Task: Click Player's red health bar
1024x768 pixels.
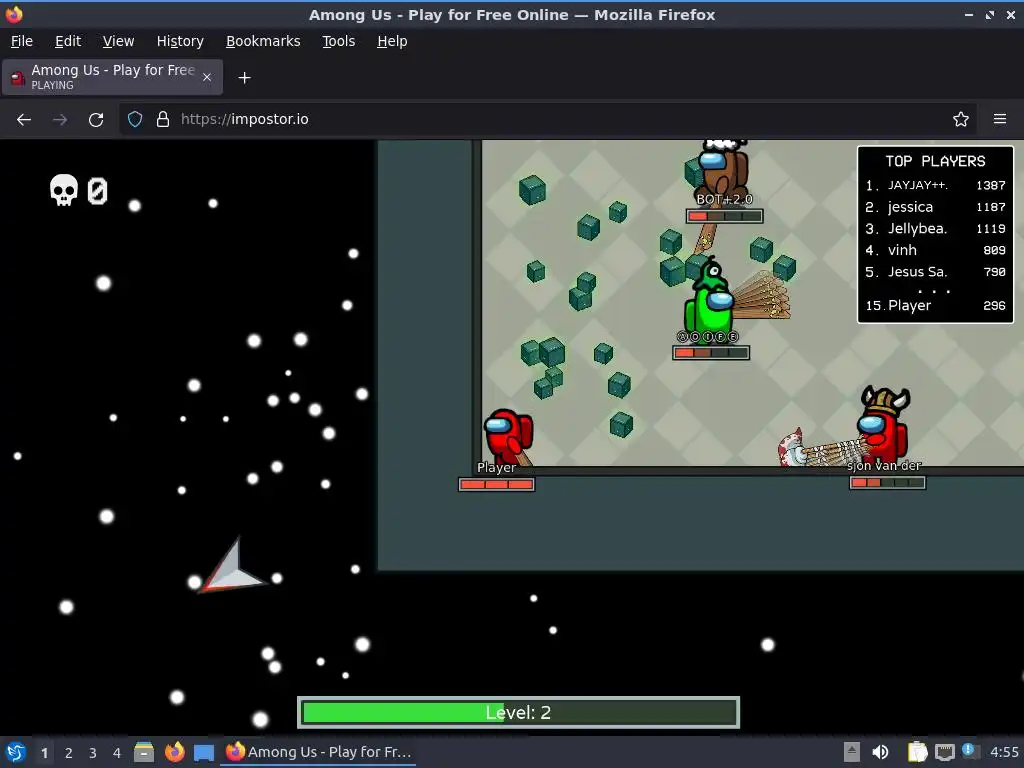Action: tap(496, 485)
